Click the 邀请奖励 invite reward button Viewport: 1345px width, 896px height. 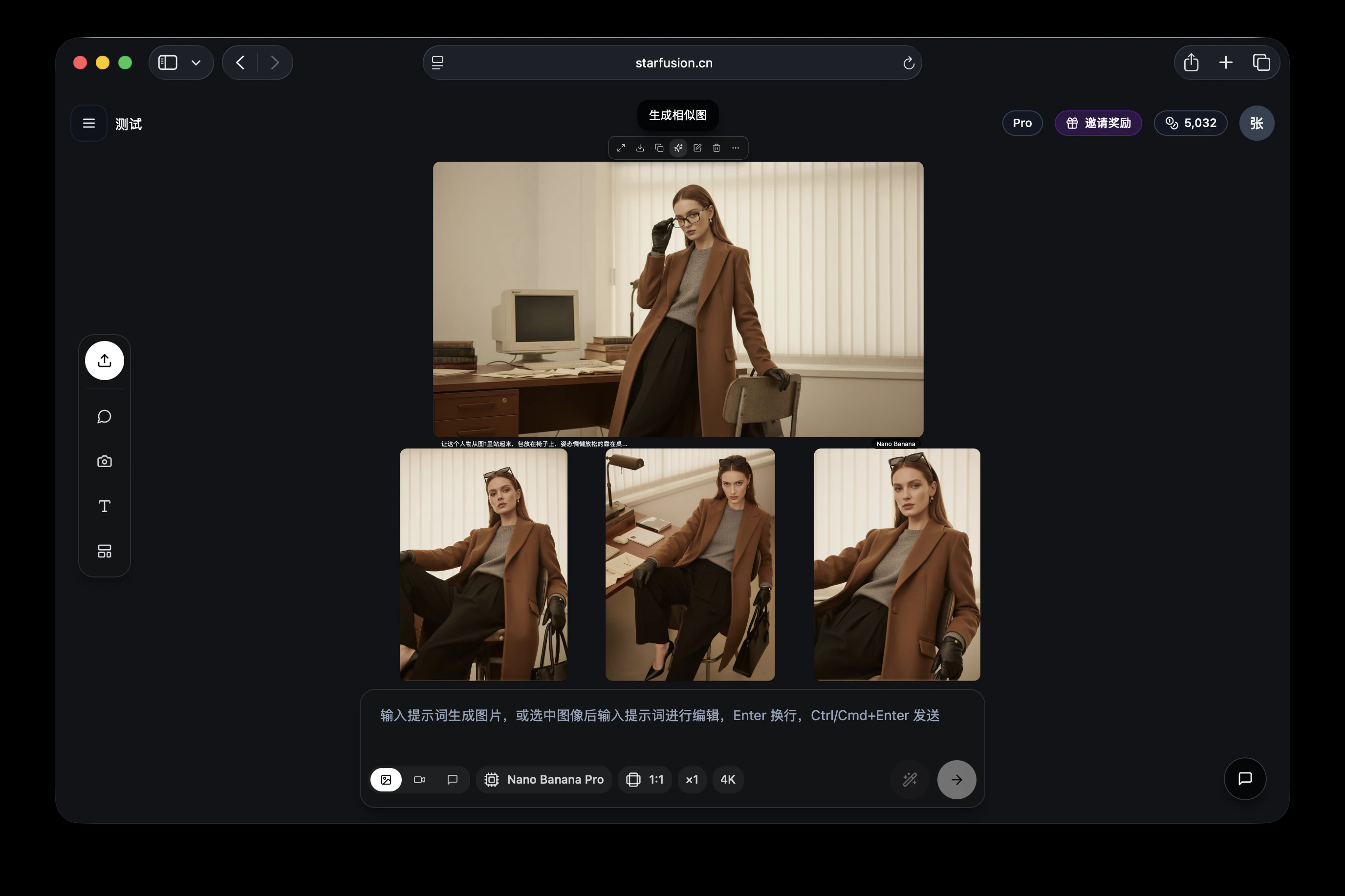(1098, 124)
